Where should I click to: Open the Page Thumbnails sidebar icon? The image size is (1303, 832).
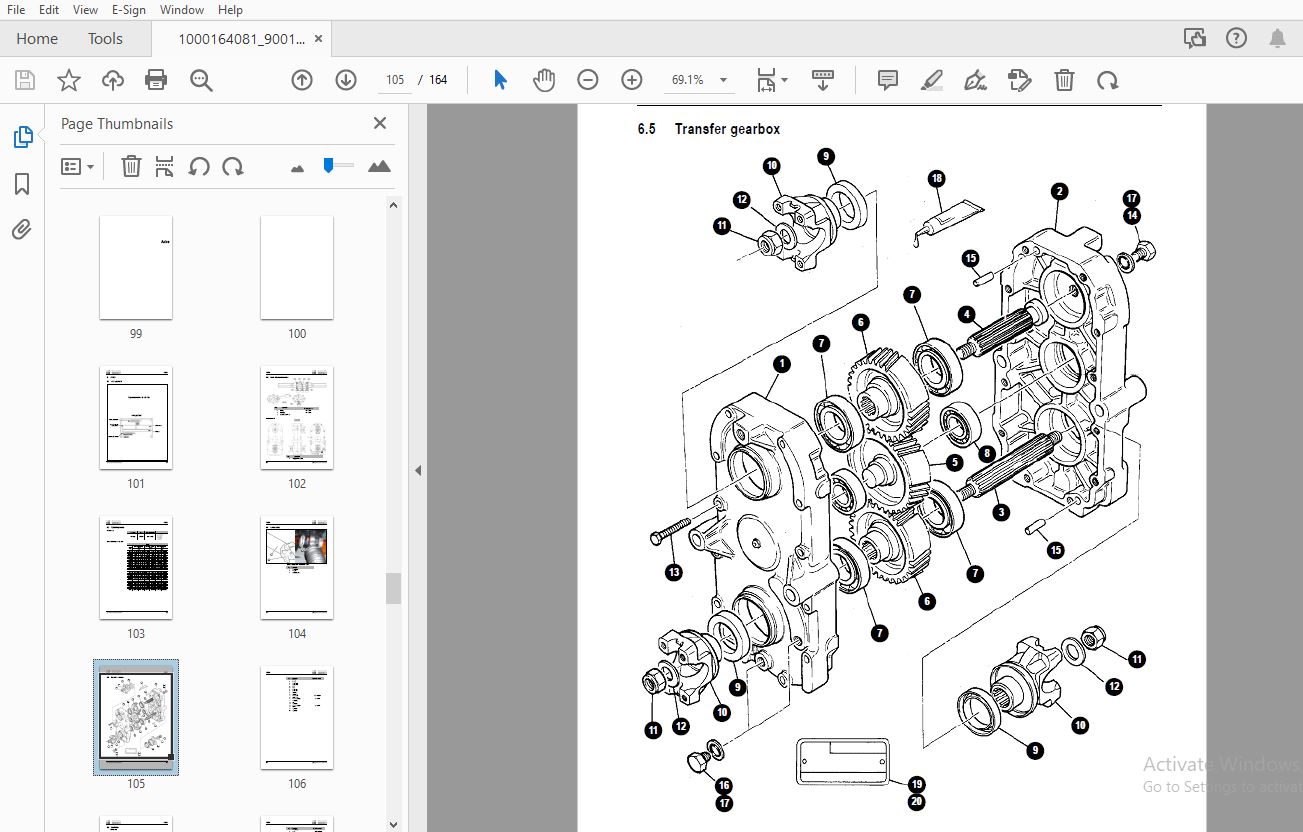click(x=23, y=137)
